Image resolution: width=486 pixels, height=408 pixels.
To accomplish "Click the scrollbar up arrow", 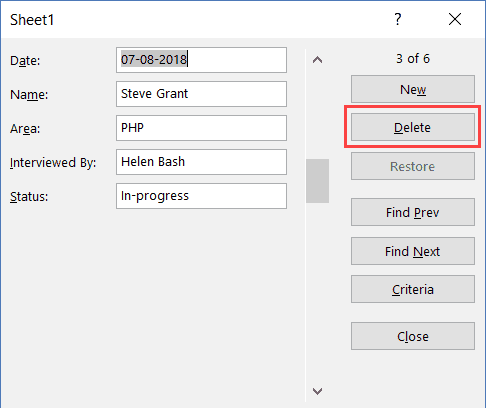I will (x=317, y=60).
